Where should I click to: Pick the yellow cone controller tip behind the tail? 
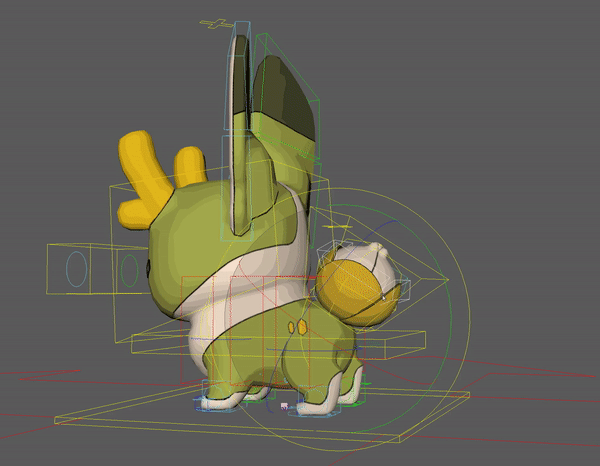point(447,280)
